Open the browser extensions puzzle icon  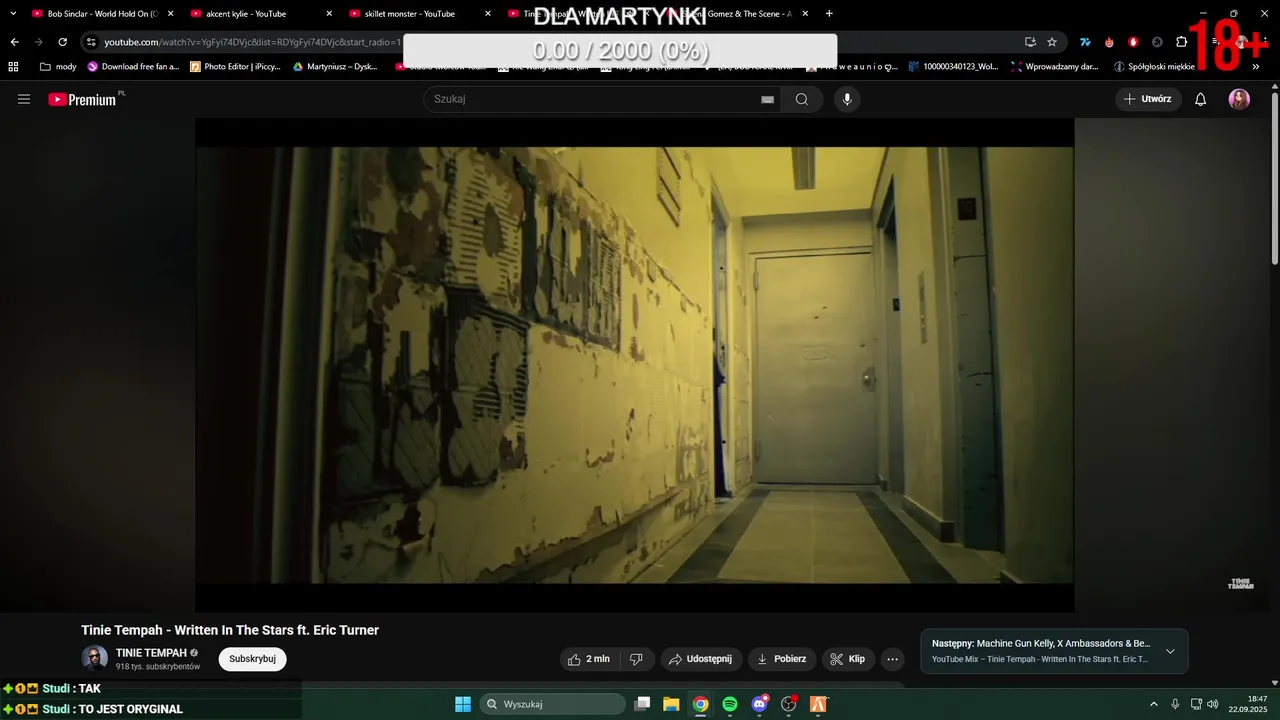[1181, 42]
